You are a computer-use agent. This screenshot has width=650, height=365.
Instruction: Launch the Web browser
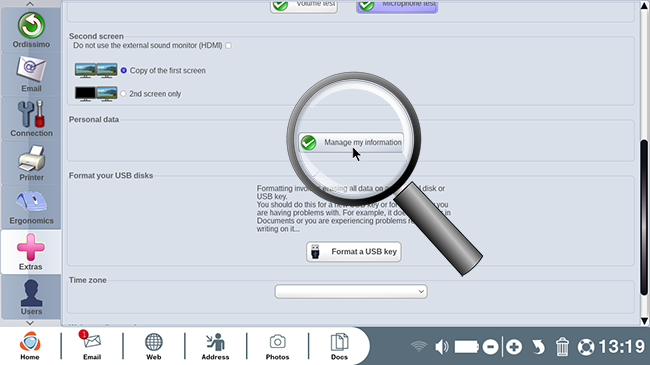tap(153, 346)
